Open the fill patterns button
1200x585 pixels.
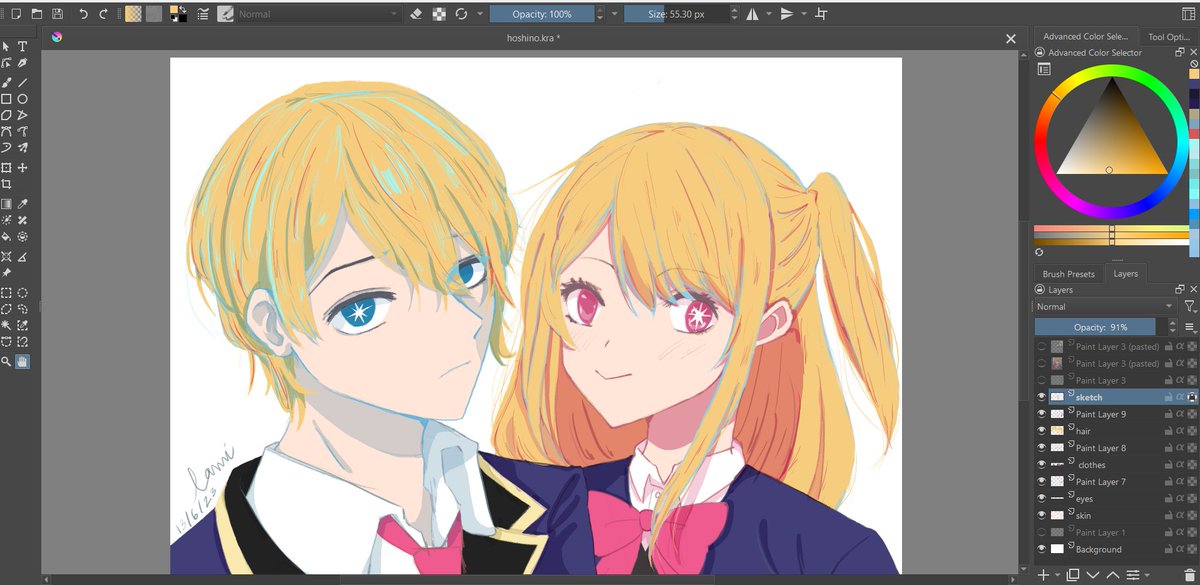(154, 14)
